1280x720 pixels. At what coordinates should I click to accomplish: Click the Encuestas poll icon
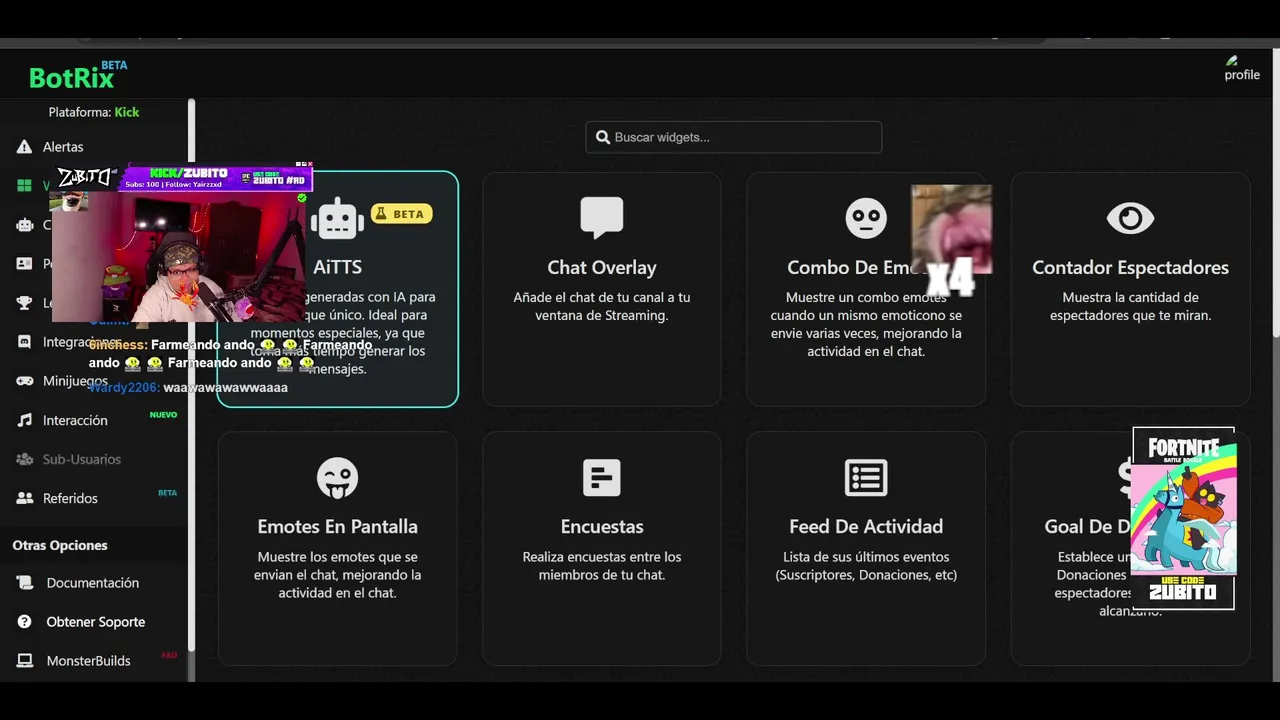602,478
